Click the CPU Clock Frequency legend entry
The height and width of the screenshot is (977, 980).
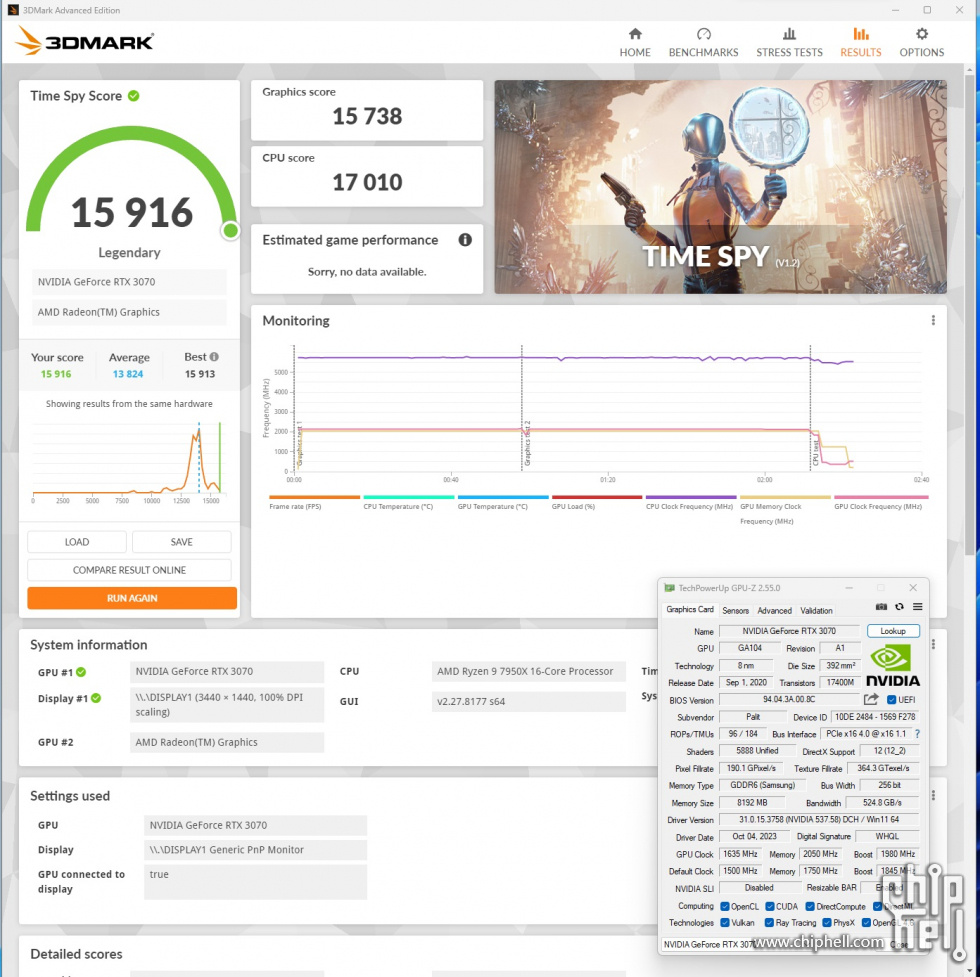691,503
